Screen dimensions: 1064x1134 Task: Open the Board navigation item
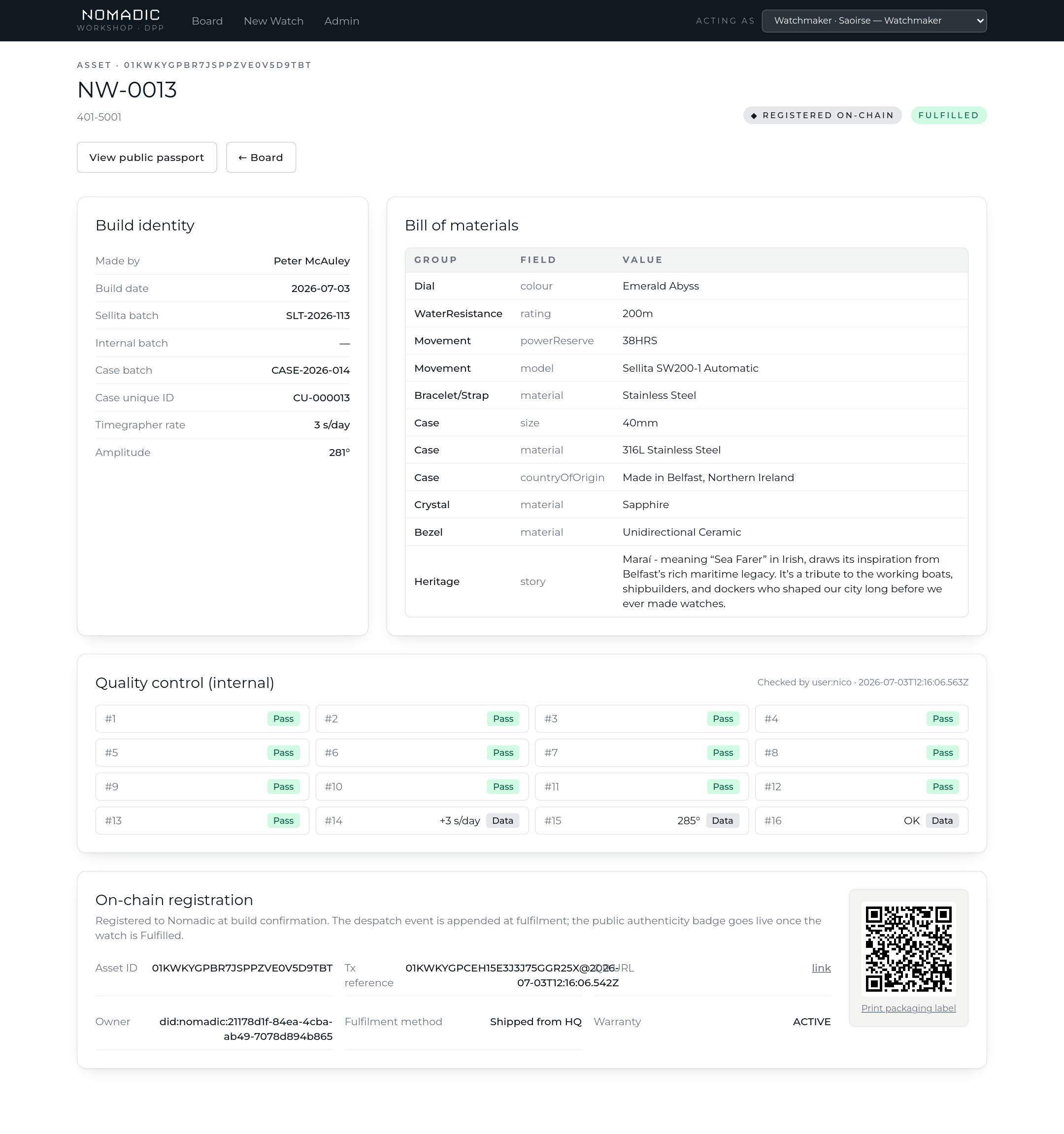[207, 21]
